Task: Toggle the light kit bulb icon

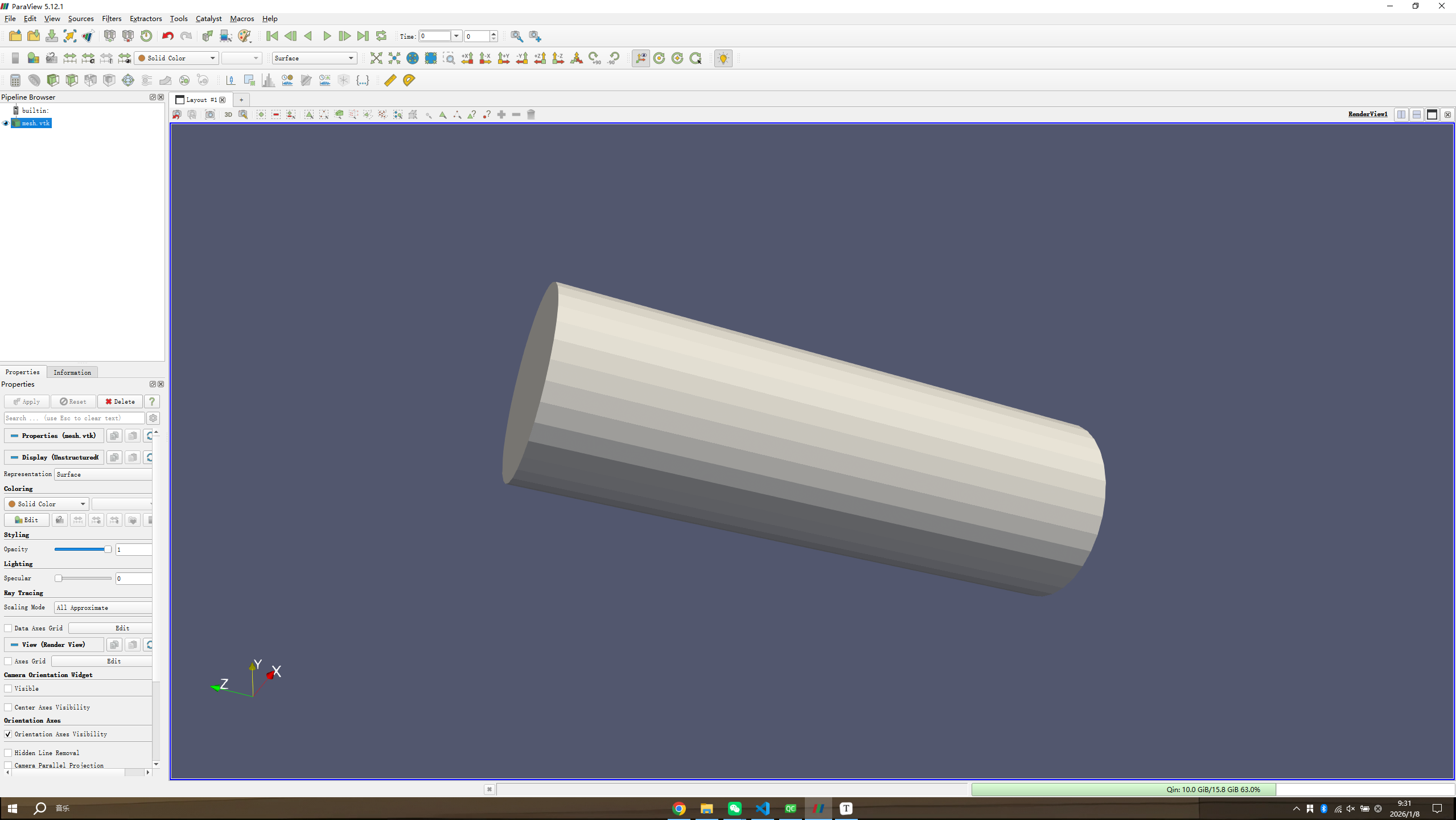Action: tap(723, 58)
